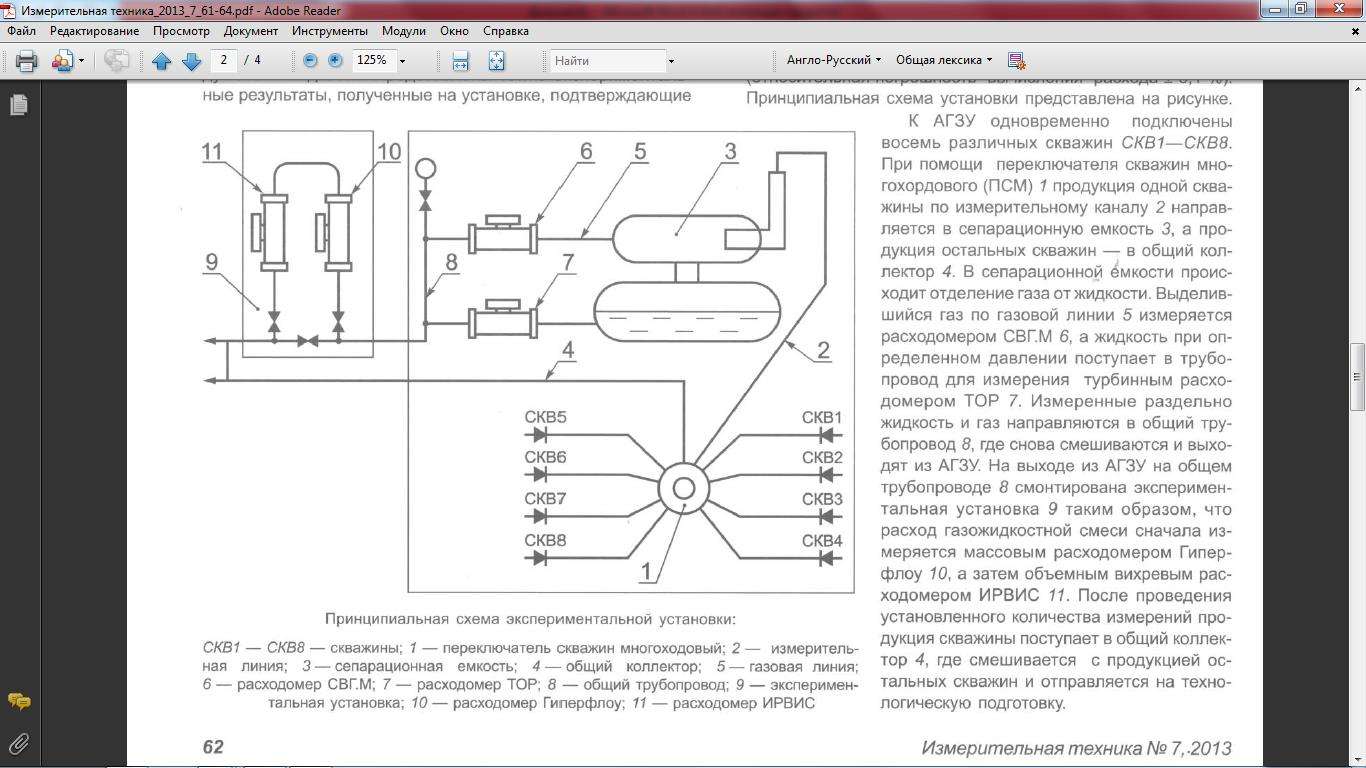The image size is (1366, 768).
Task: Open the Общая лексика dictionary dropdown
Action: click(x=943, y=60)
